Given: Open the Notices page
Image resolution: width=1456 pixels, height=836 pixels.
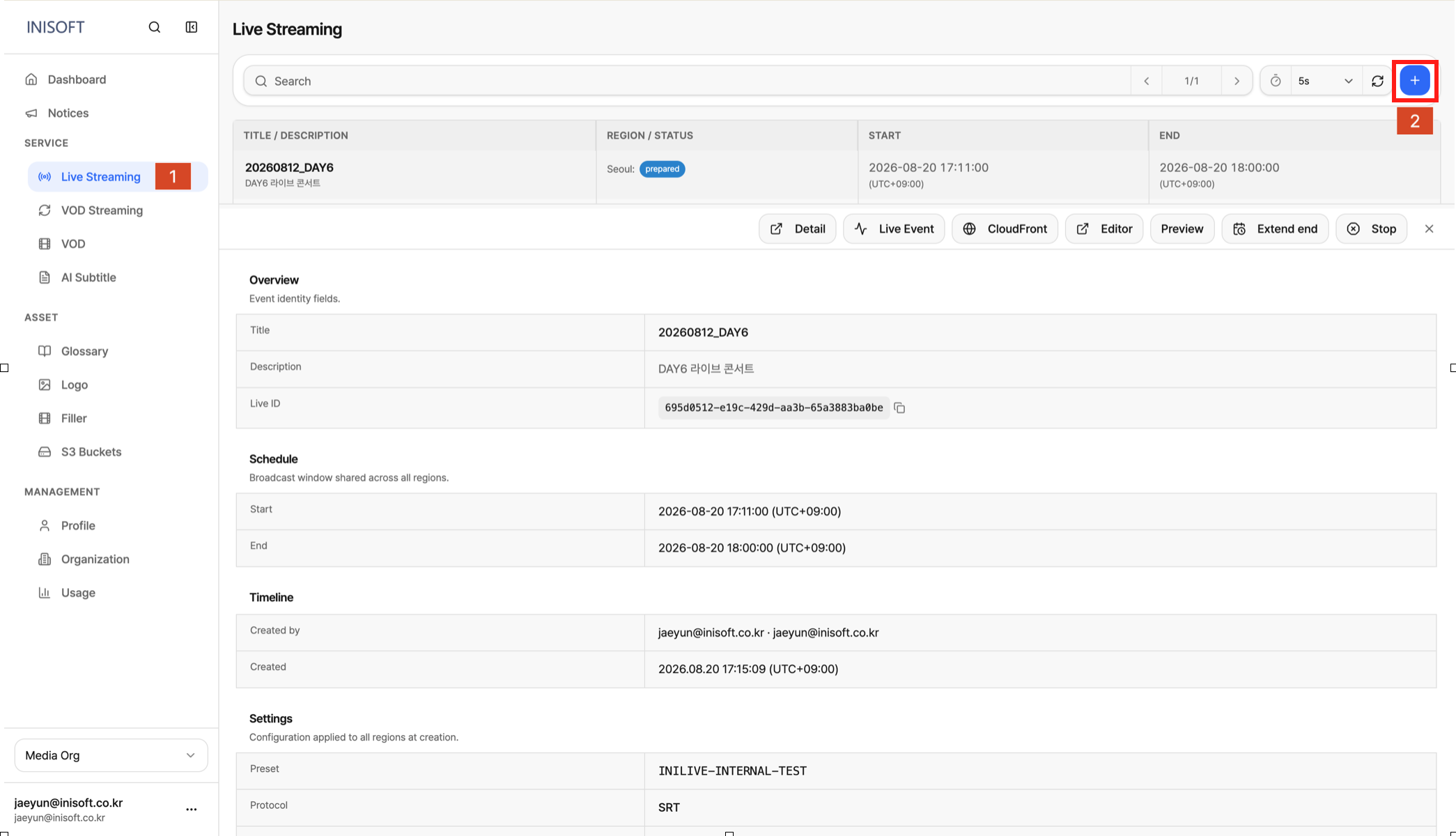Looking at the screenshot, I should tap(68, 113).
